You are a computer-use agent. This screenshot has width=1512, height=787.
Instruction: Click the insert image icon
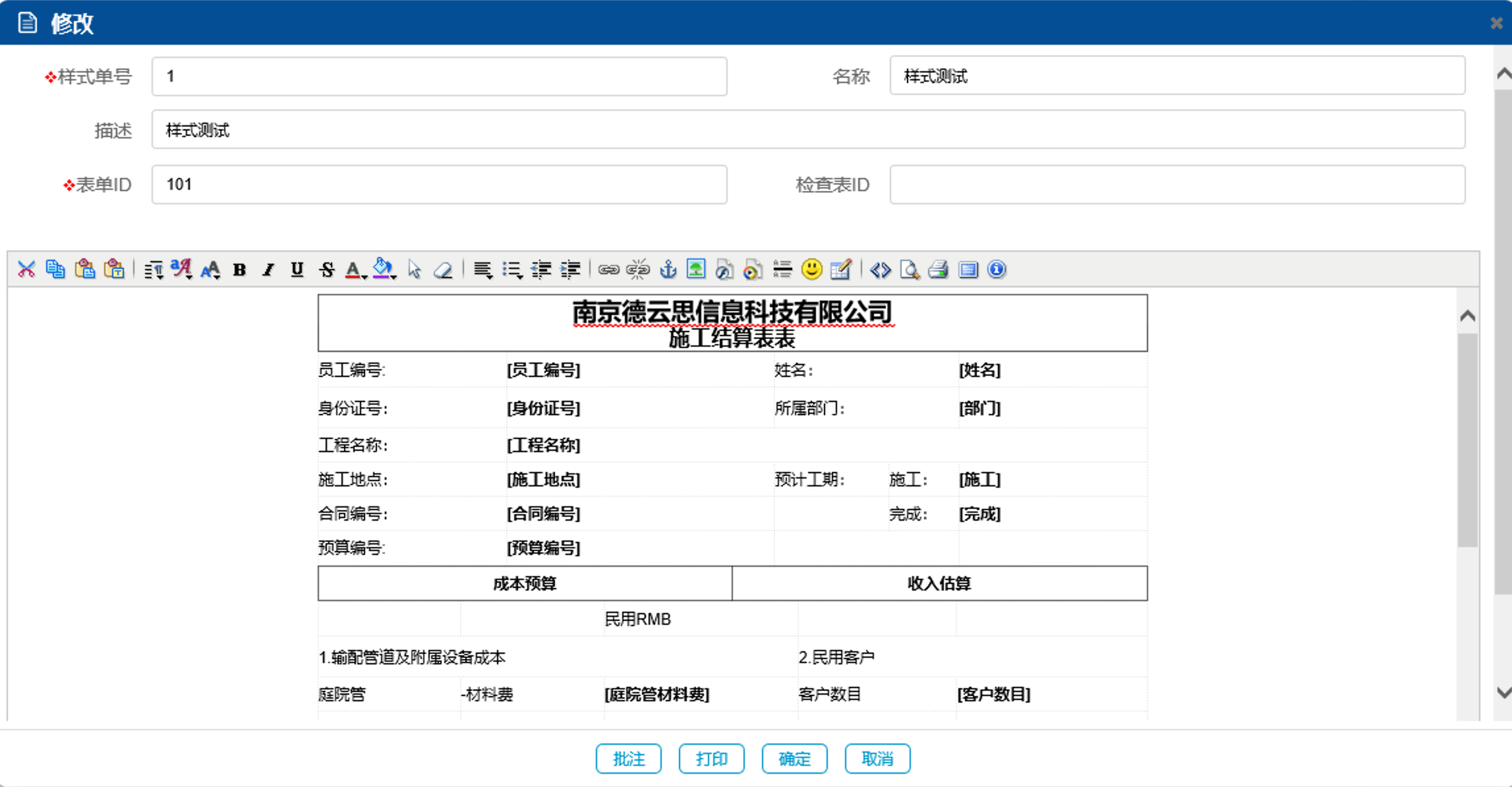click(x=696, y=269)
